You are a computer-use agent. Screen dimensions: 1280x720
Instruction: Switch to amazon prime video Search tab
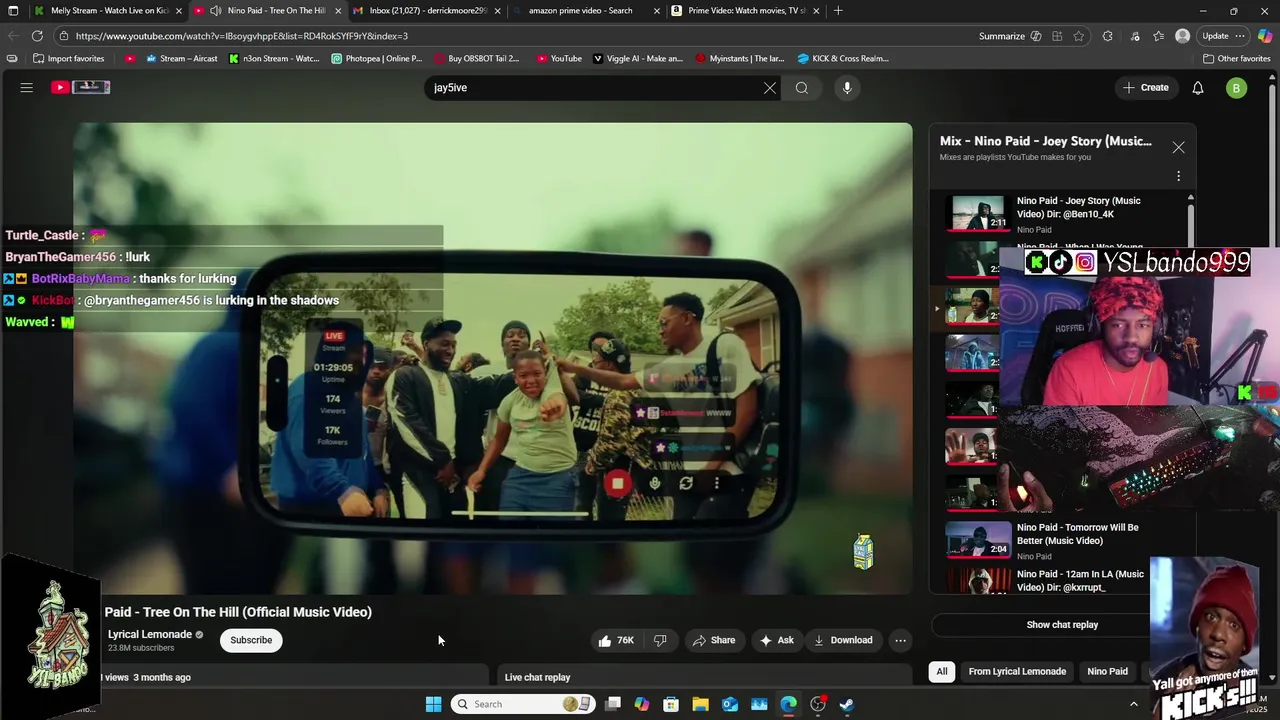[x=586, y=11]
